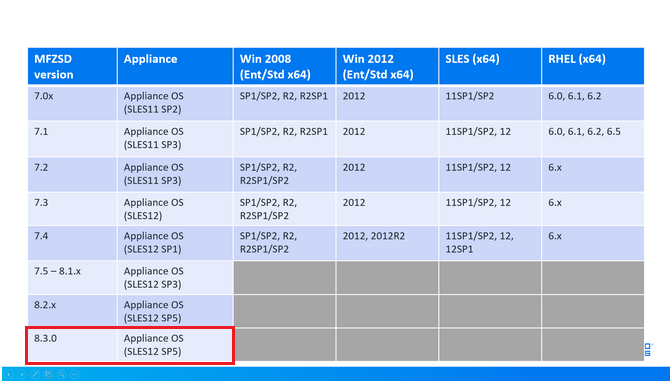
Task: Select '11SP1/SP2, 12' cell in row 7.3
Action: click(490, 209)
